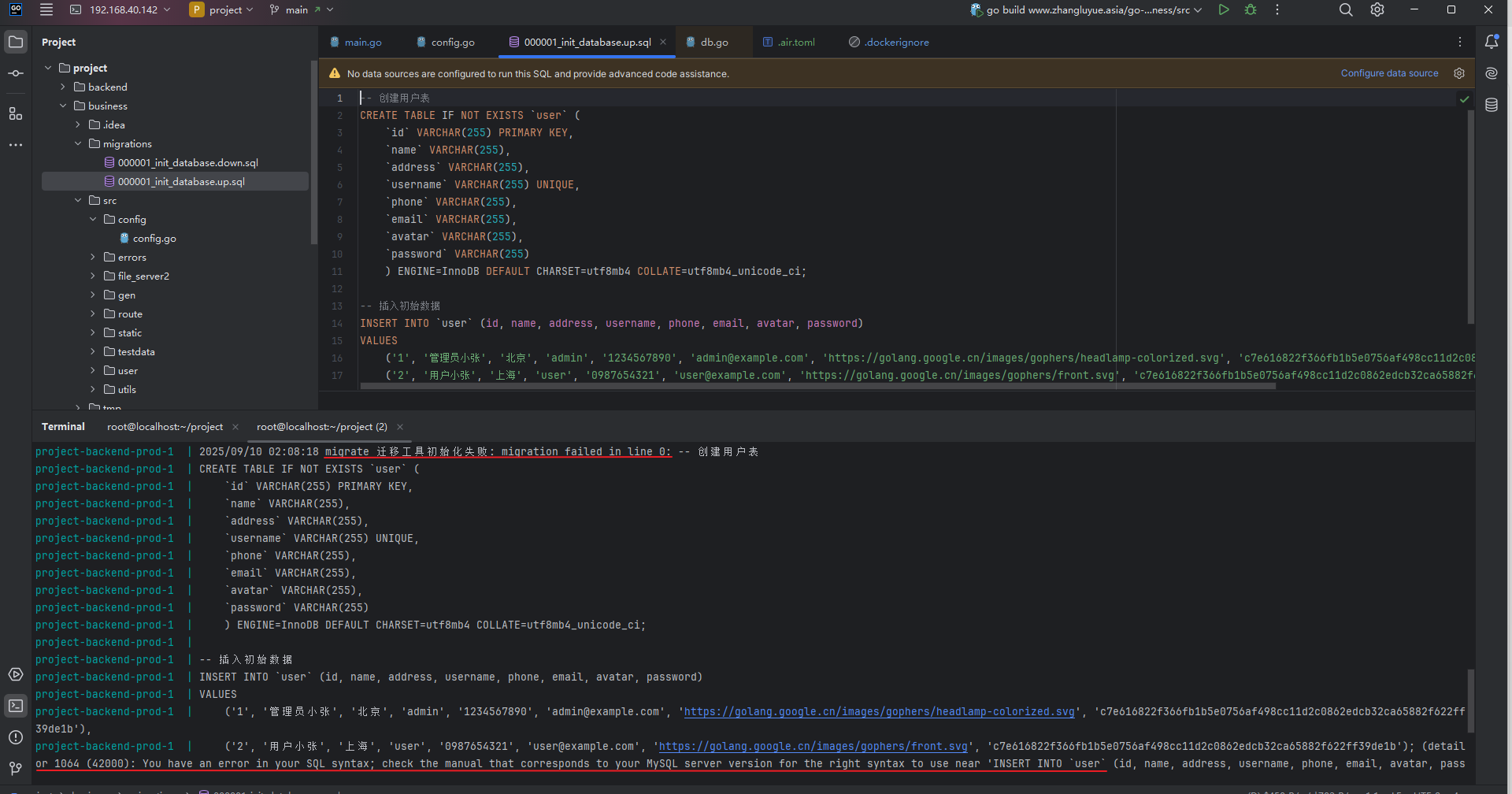The width and height of the screenshot is (1512, 794).
Task: Show more tool windows ellipsis
Action: pos(16,145)
